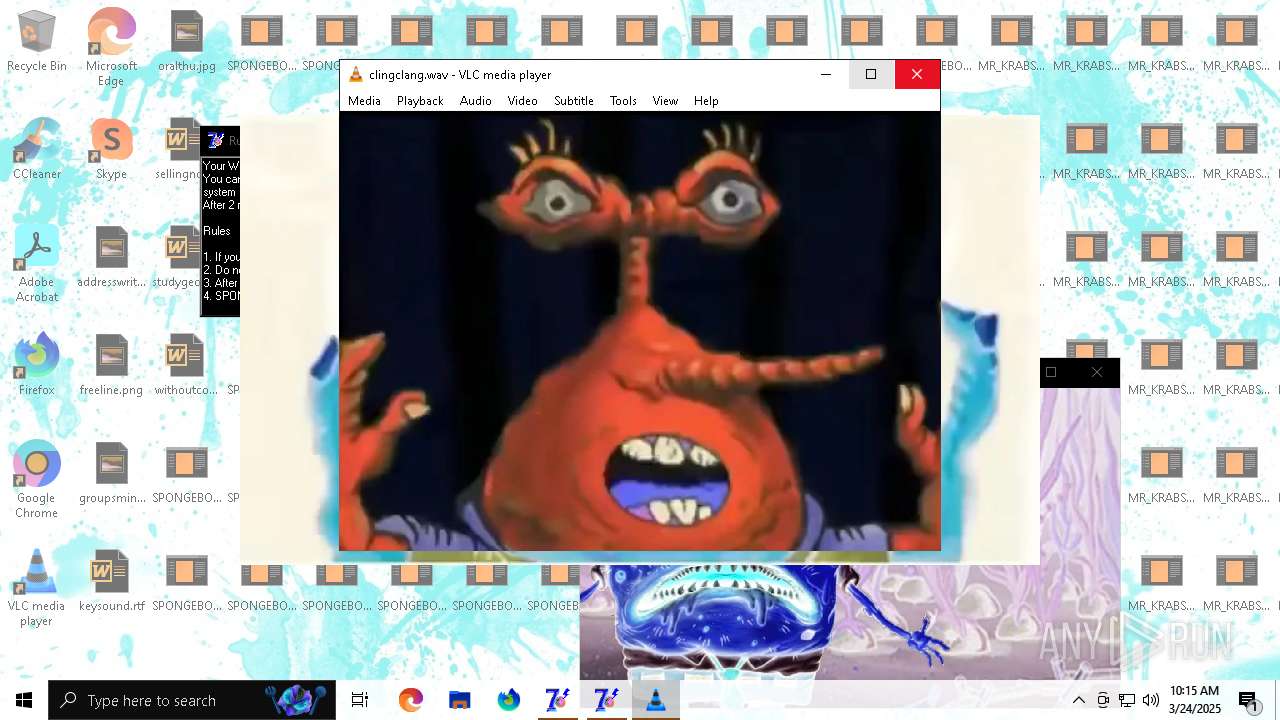Open the View menu in VLC

tap(665, 101)
